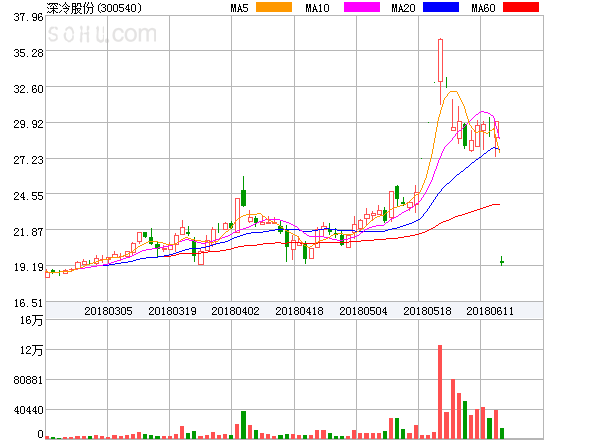Click the magenta MA10 legend swatch
The width and height of the screenshot is (600, 440).
click(362, 7)
